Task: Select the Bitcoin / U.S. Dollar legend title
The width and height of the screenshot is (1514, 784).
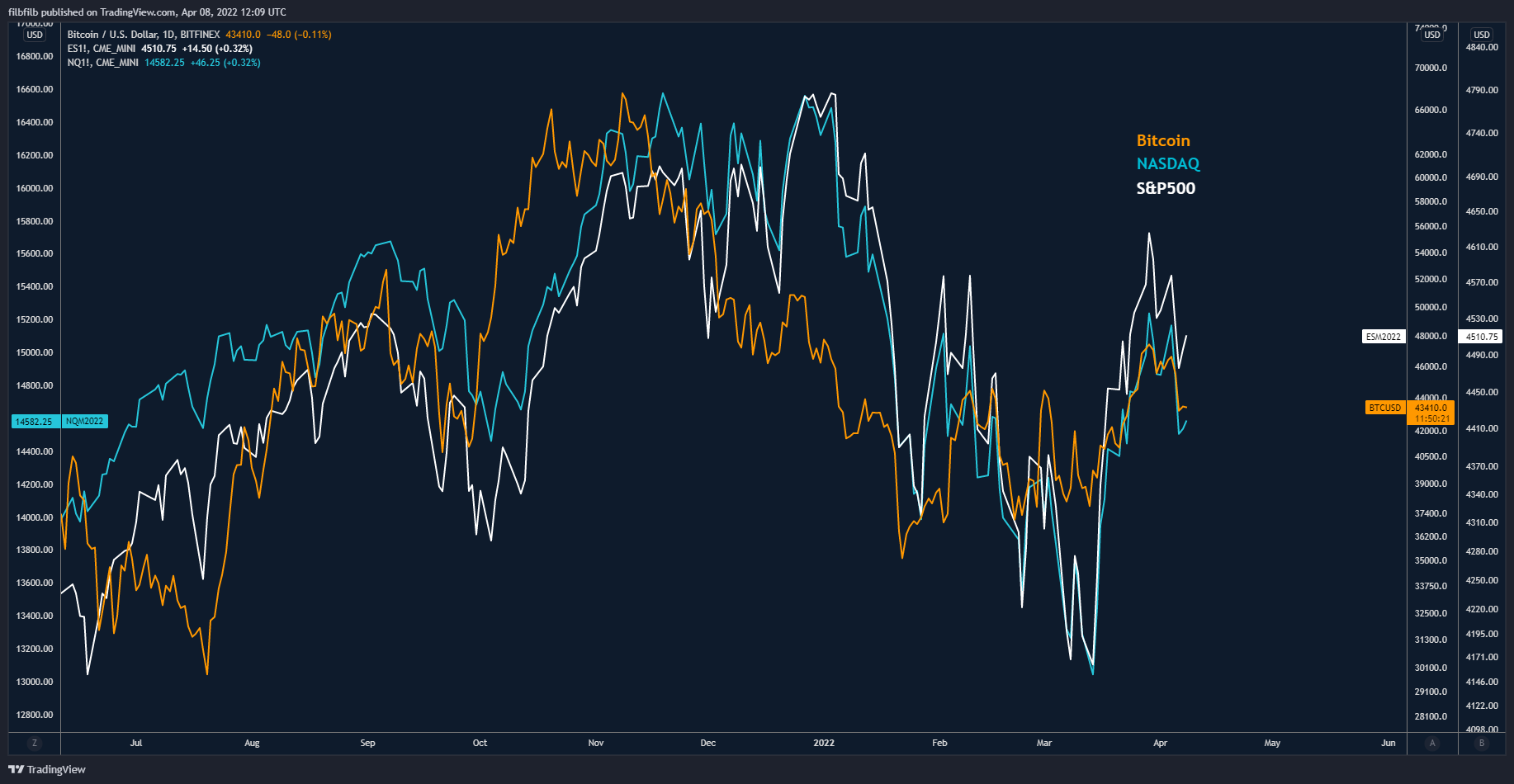Action: 144,35
